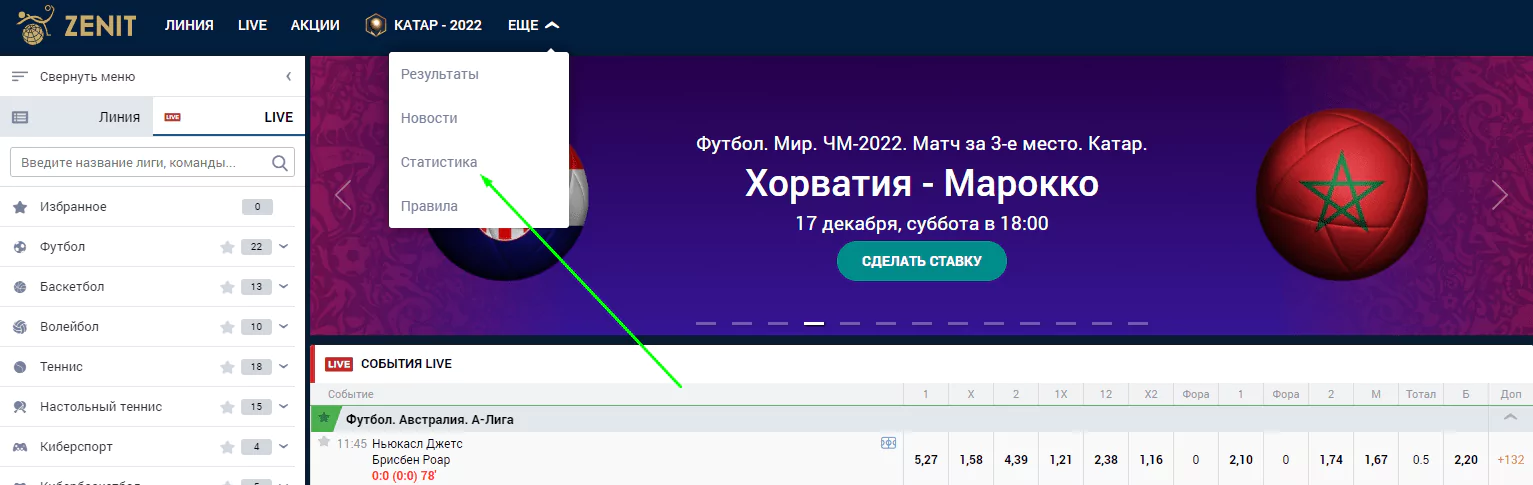Click the Свернуть меню hamburger icon
This screenshot has width=1533, height=485.
(19, 77)
